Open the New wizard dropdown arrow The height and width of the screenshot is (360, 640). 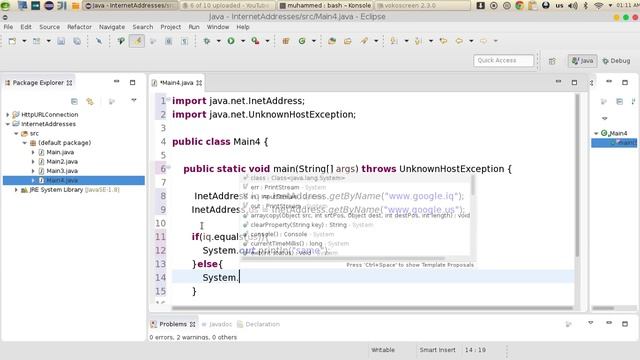pos(24,41)
